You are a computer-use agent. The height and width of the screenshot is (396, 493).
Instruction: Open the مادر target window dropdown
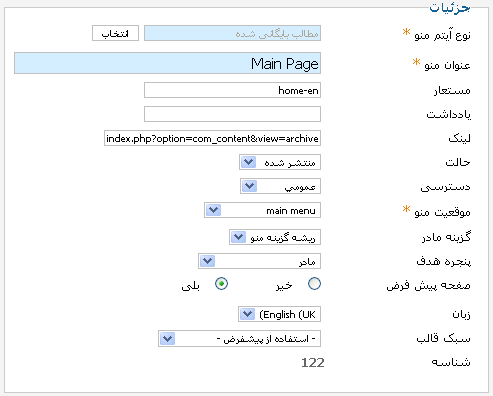click(259, 261)
